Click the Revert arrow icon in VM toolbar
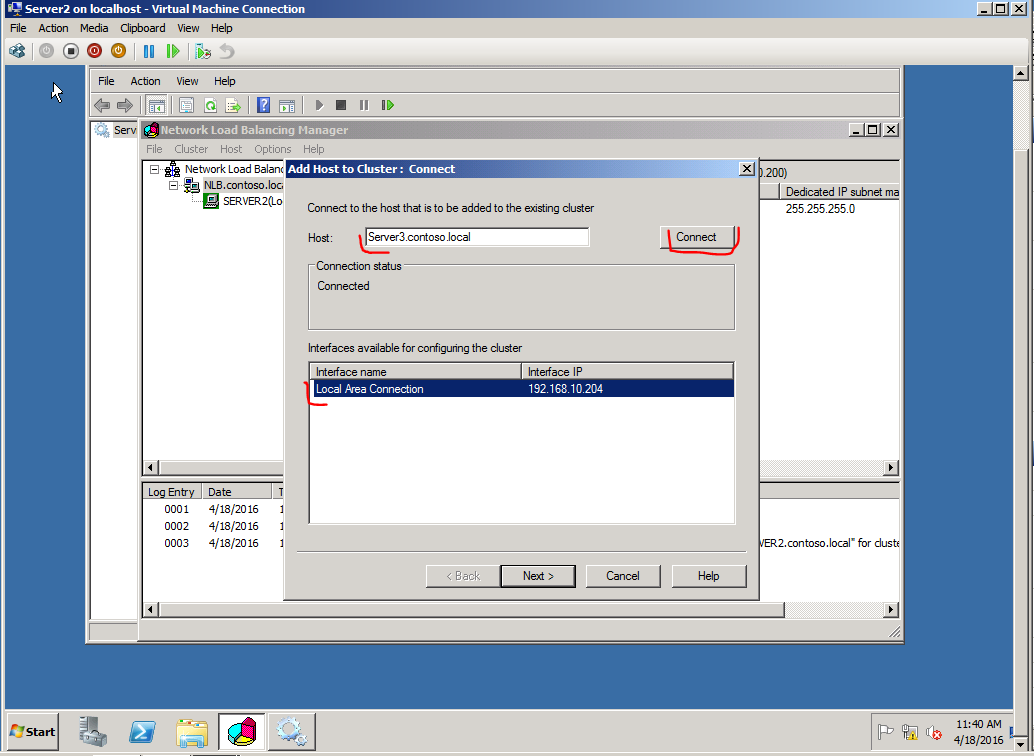Screen dimensions: 1034x756 227,51
